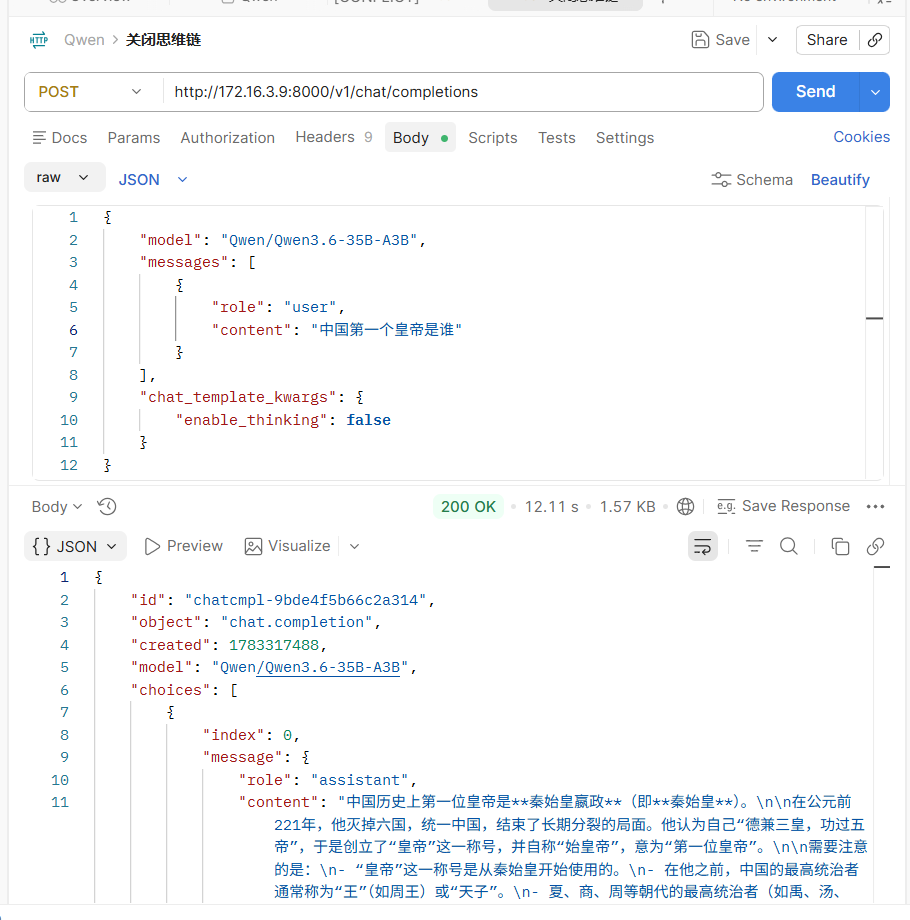This screenshot has height=920, width=910.
Task: Open the Authorization tab
Action: (227, 138)
